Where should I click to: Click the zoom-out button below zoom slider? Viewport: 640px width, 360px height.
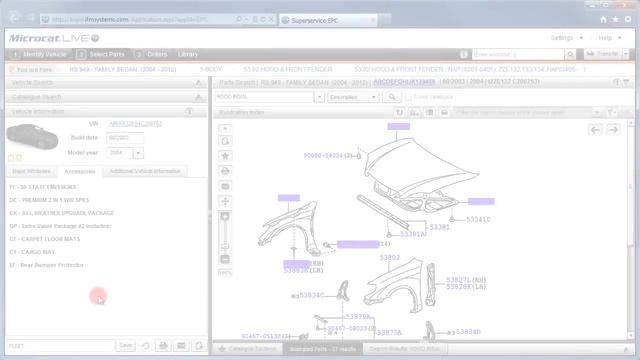click(x=225, y=259)
